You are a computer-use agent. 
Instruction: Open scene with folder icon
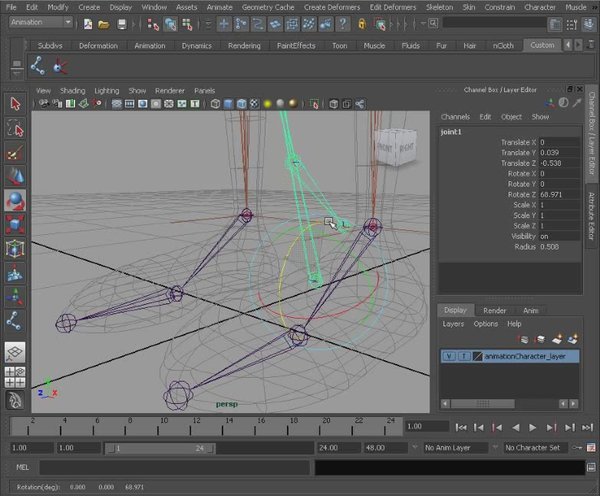[x=104, y=22]
